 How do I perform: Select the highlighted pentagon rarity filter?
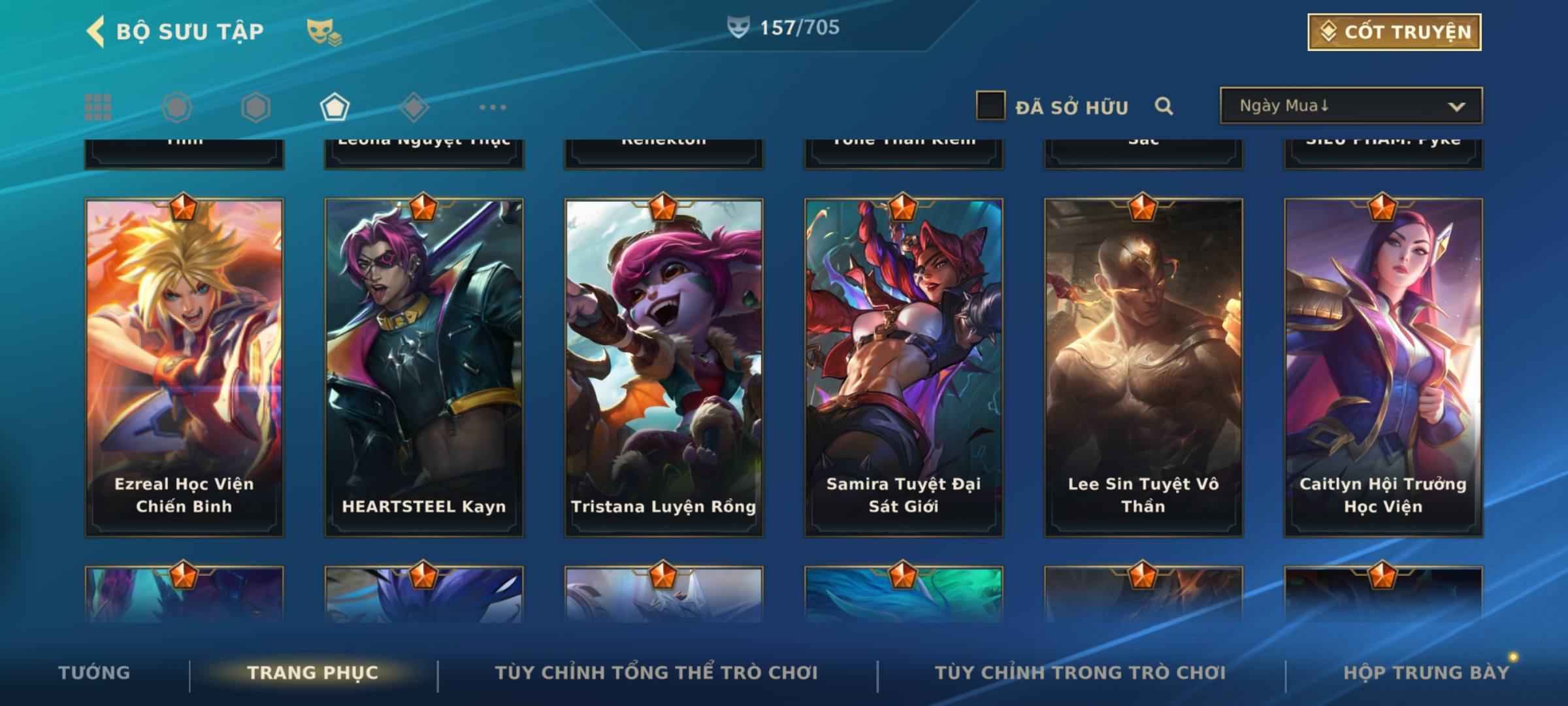pyautogui.click(x=335, y=107)
